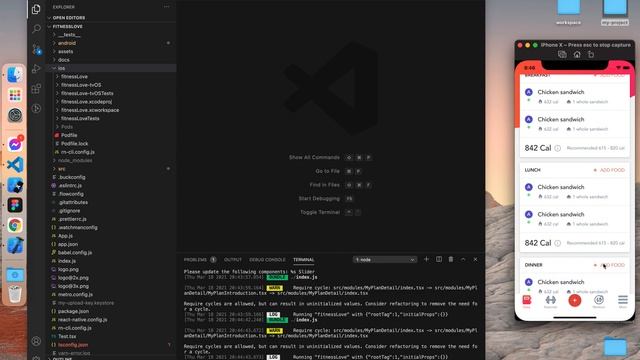Open Podfile in the ios folder
The width and height of the screenshot is (640, 360).
tap(69, 135)
